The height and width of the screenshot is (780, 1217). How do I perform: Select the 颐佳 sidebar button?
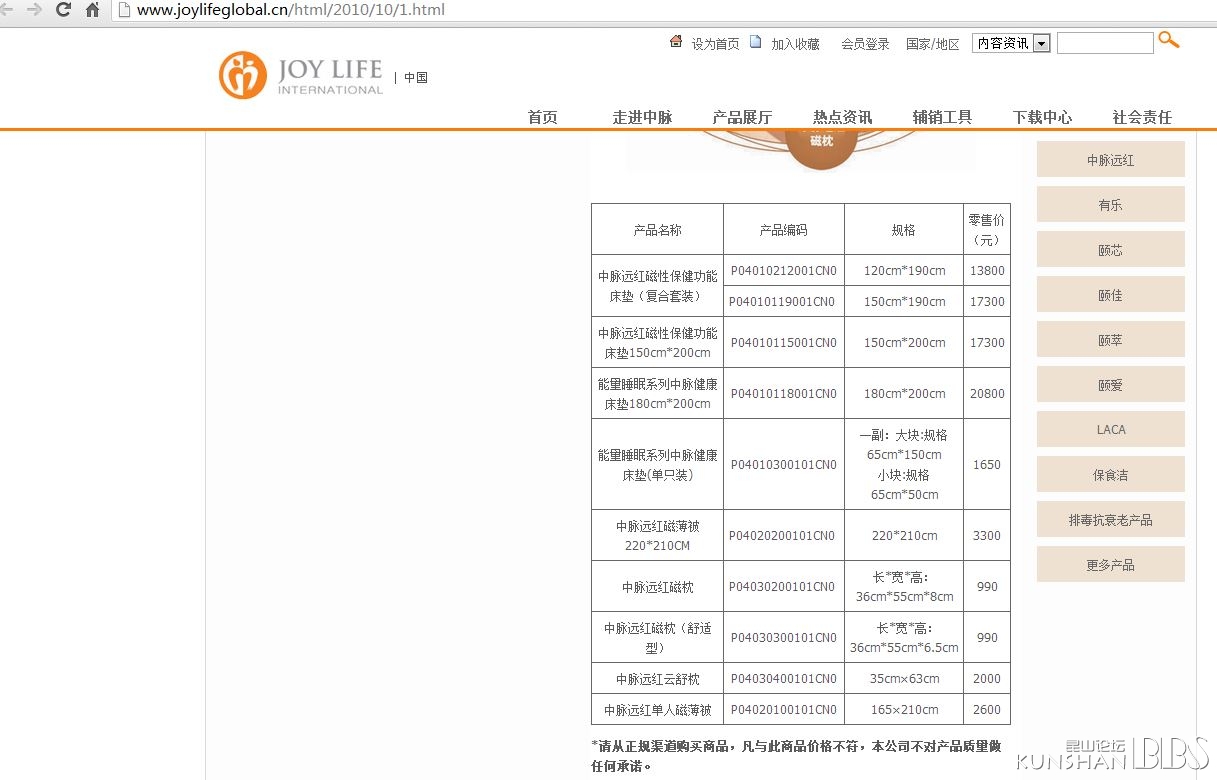click(1111, 295)
